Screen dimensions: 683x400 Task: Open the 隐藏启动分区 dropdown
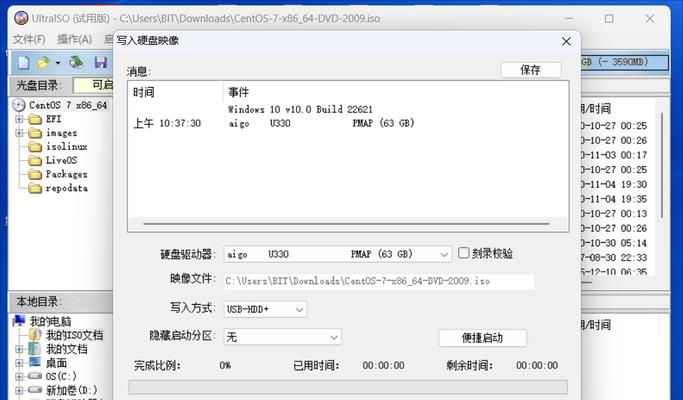point(334,337)
